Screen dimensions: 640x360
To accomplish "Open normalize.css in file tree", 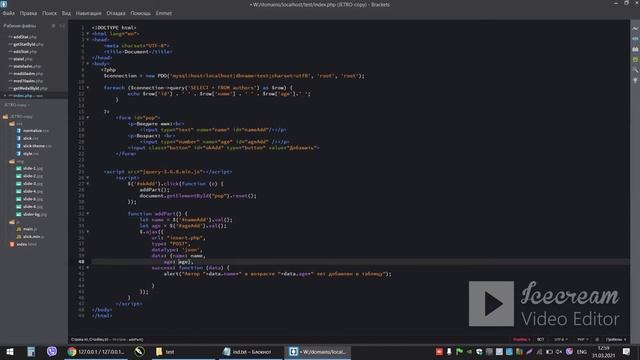I will click(36, 131).
